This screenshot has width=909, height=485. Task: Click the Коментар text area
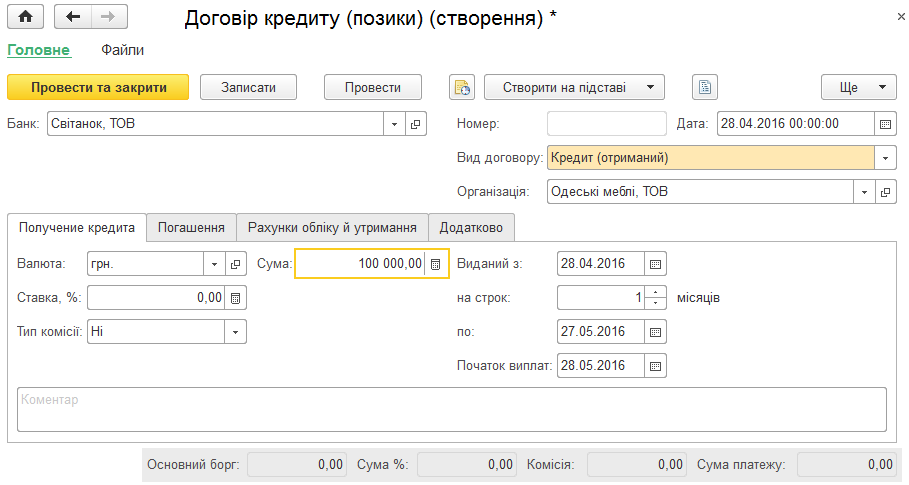pyautogui.click(x=452, y=410)
